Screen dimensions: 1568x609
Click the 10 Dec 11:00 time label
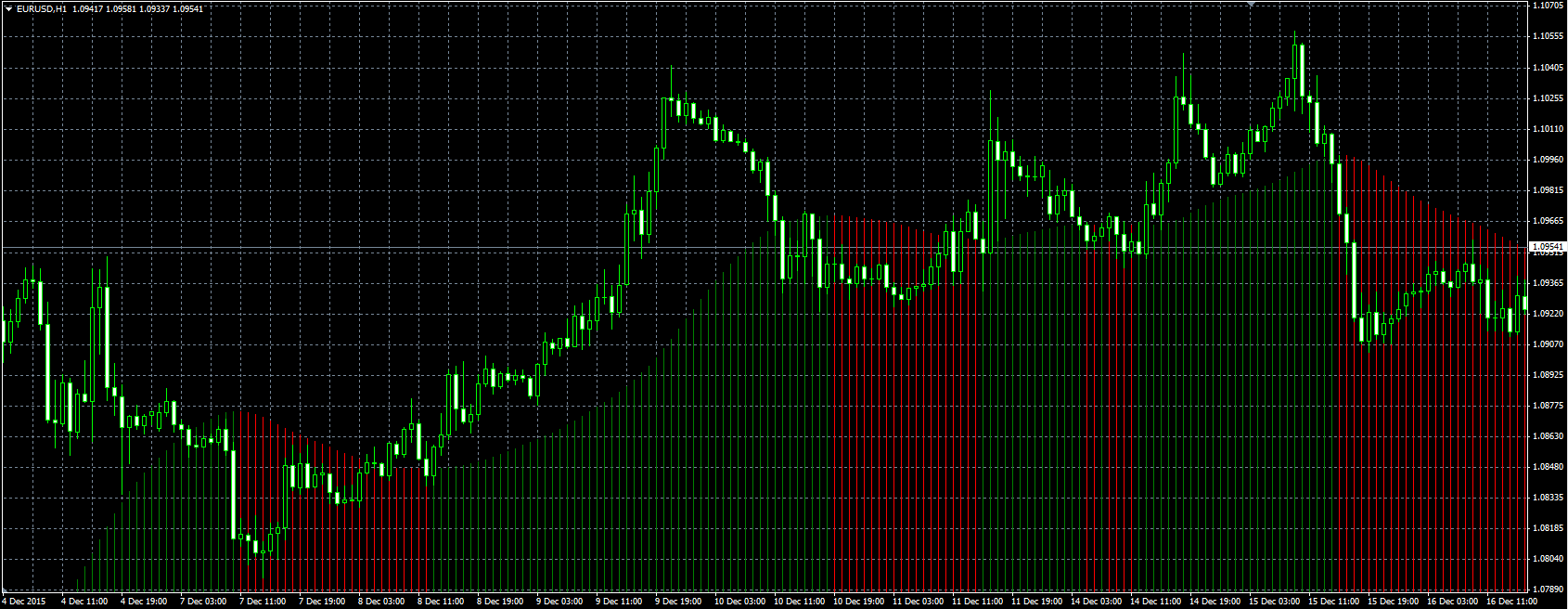[799, 602]
